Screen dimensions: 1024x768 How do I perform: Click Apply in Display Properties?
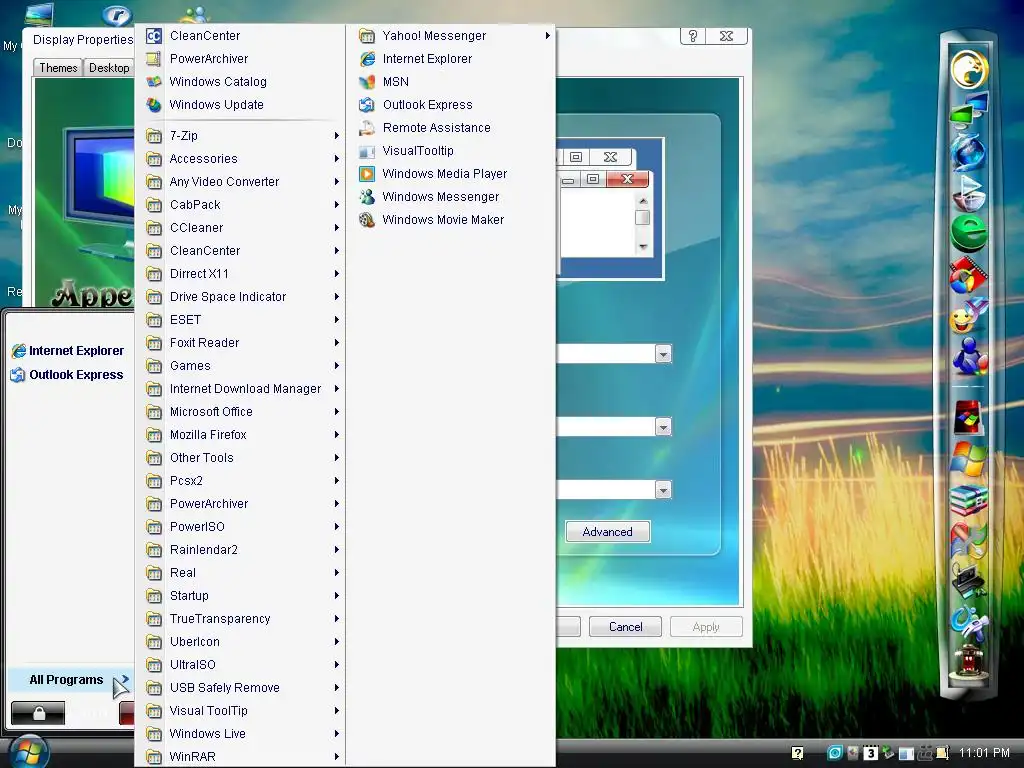706,627
